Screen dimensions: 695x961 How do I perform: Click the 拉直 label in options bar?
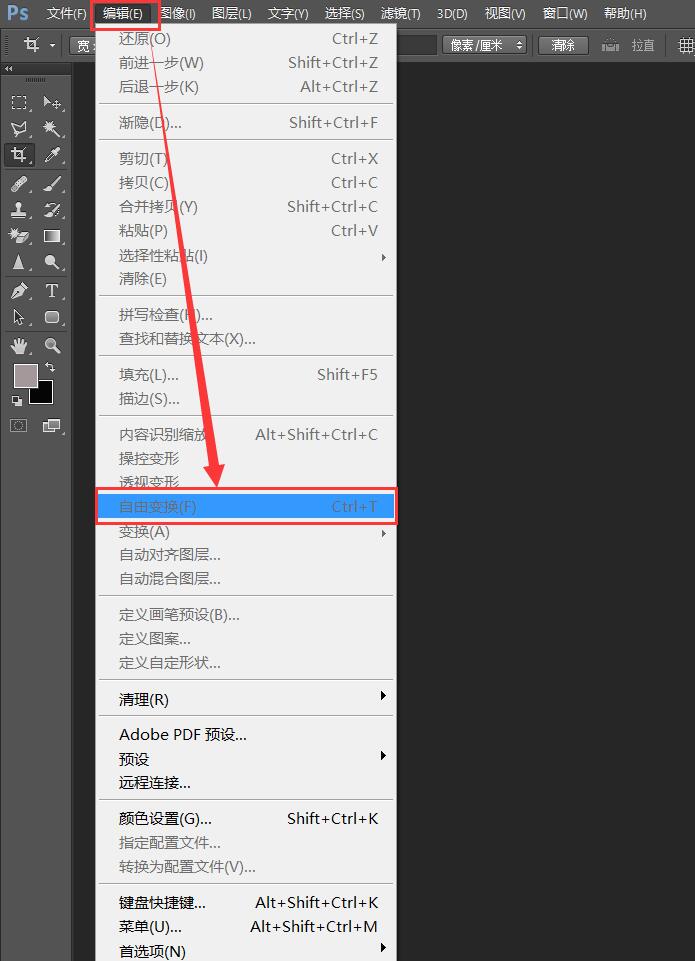click(x=643, y=45)
